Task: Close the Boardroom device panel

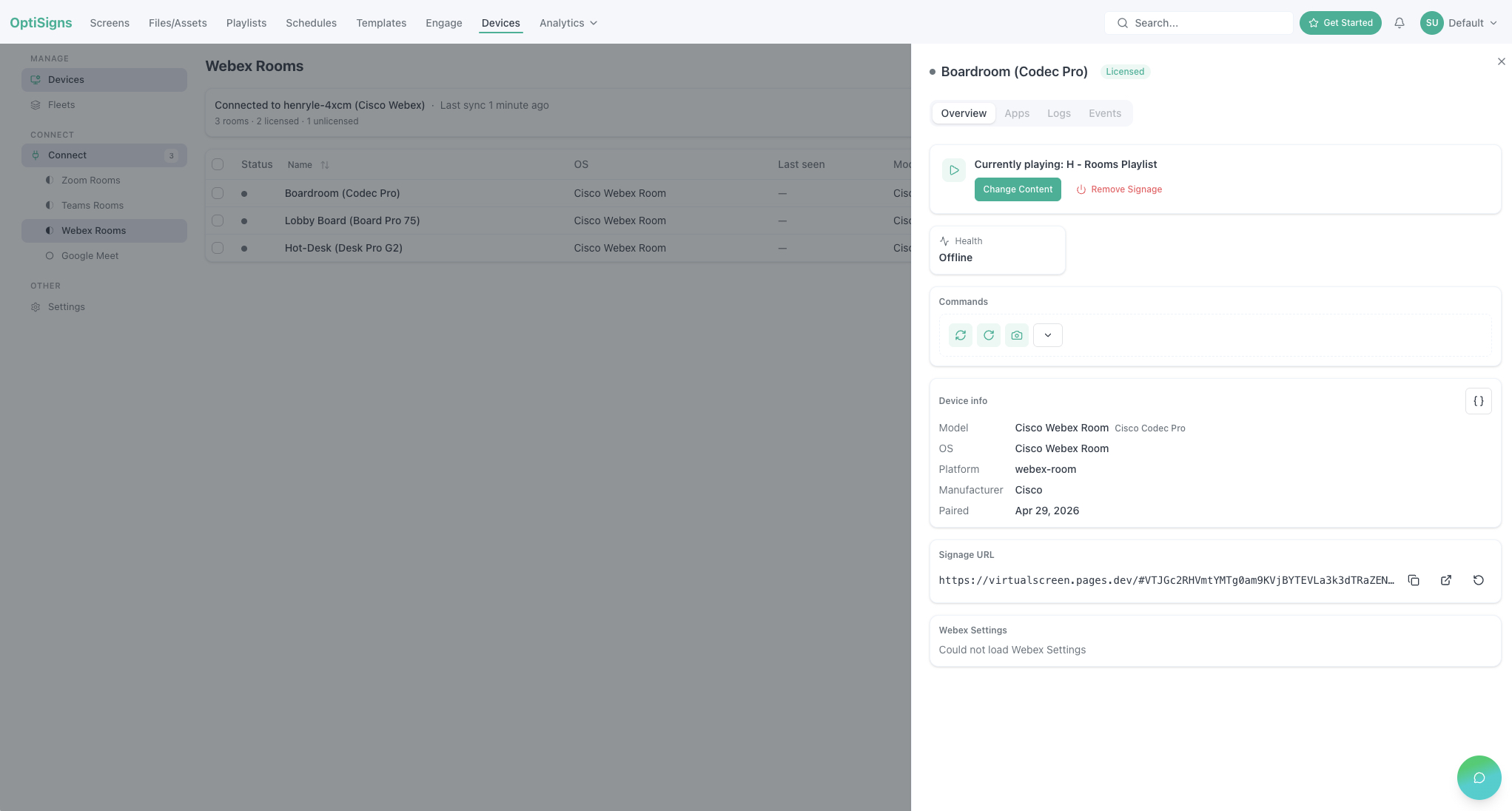Action: tap(1502, 61)
